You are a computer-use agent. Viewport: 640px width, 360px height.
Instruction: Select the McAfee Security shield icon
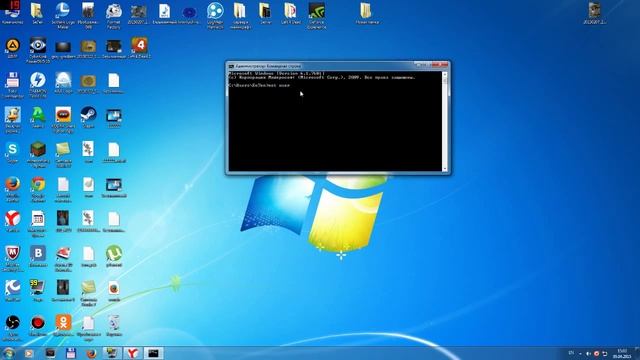13,253
